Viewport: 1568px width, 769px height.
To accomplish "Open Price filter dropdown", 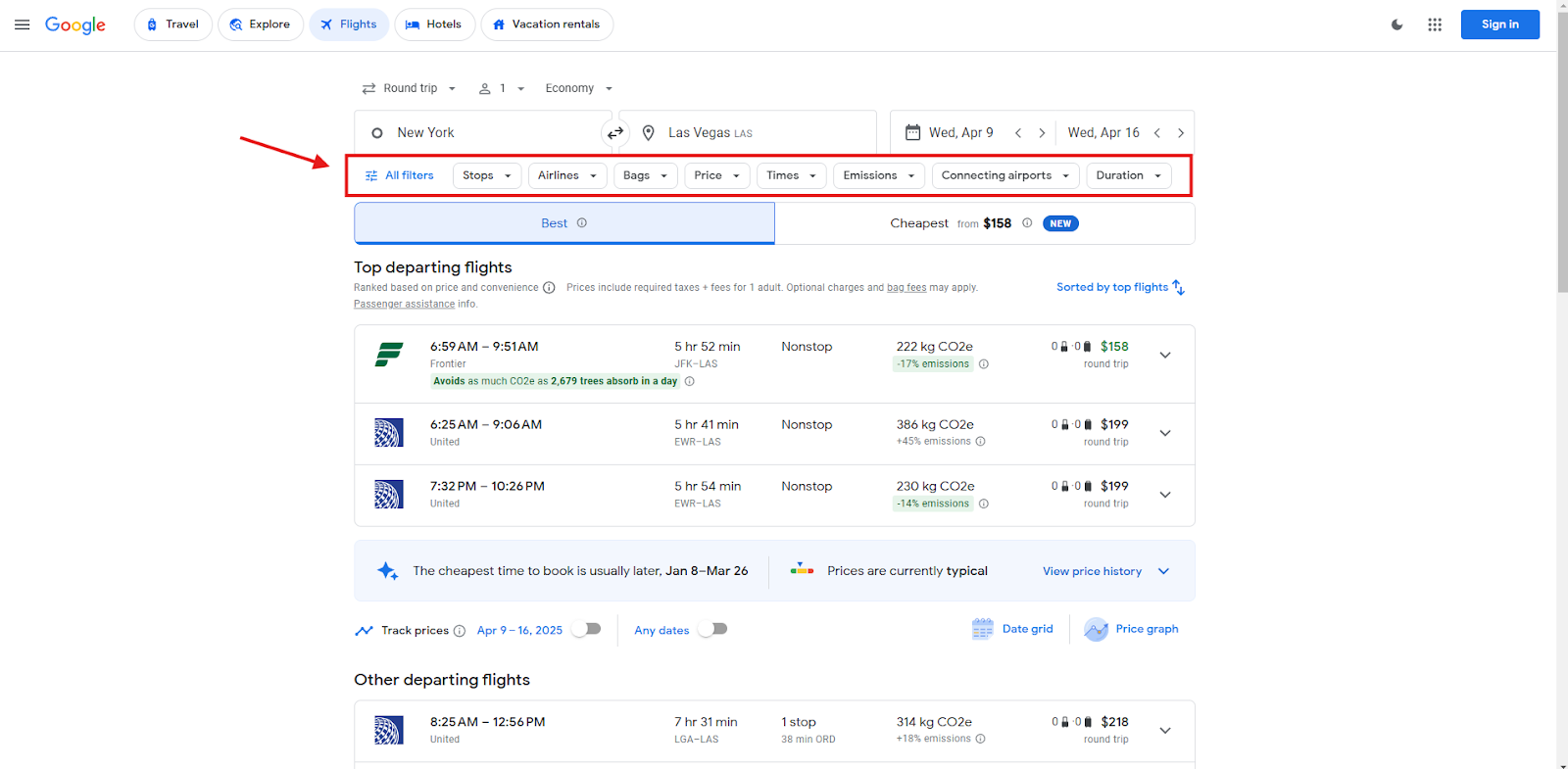I will 717,175.
